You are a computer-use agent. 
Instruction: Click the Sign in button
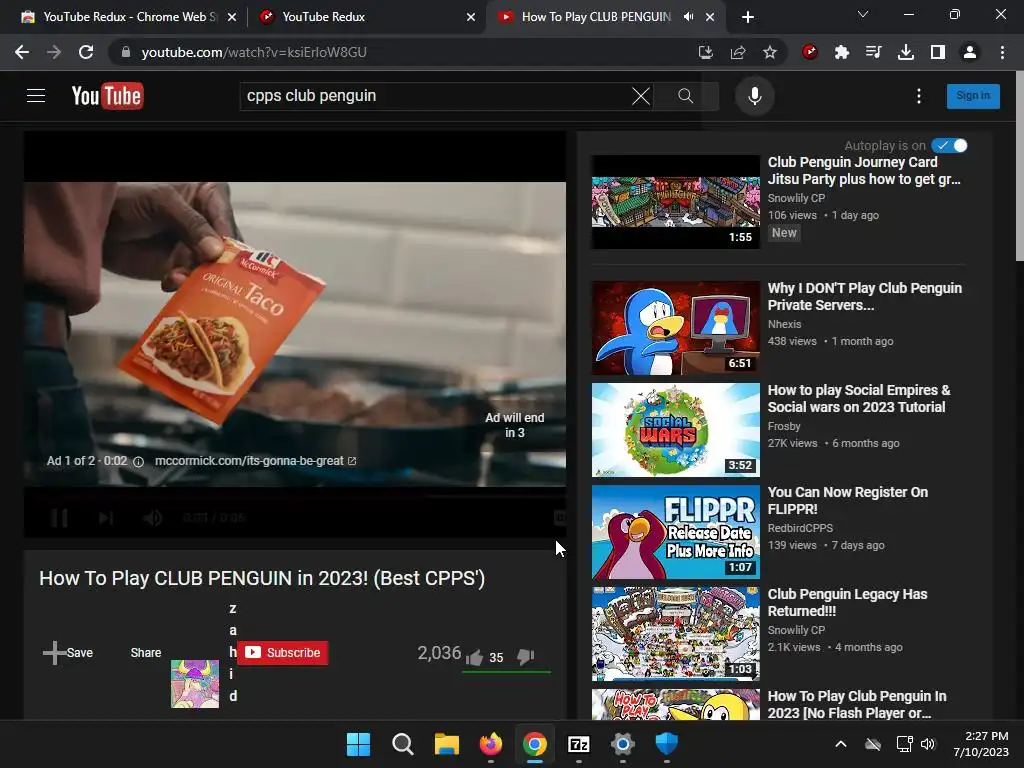[972, 95]
